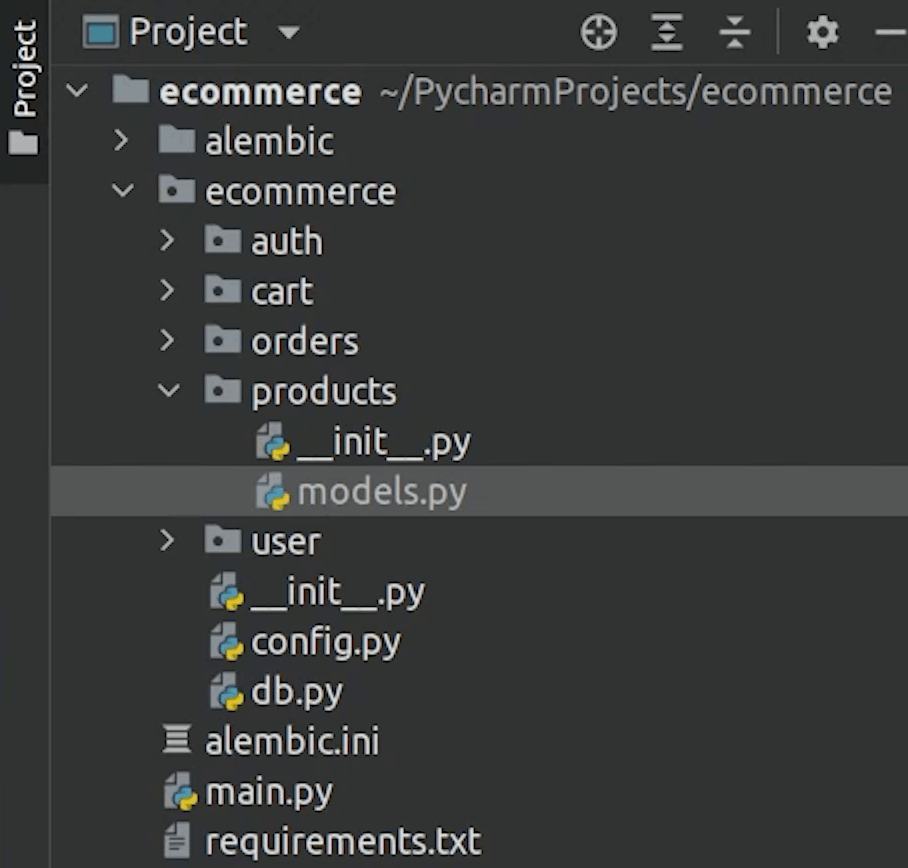Expand the alembic folder

(122, 141)
